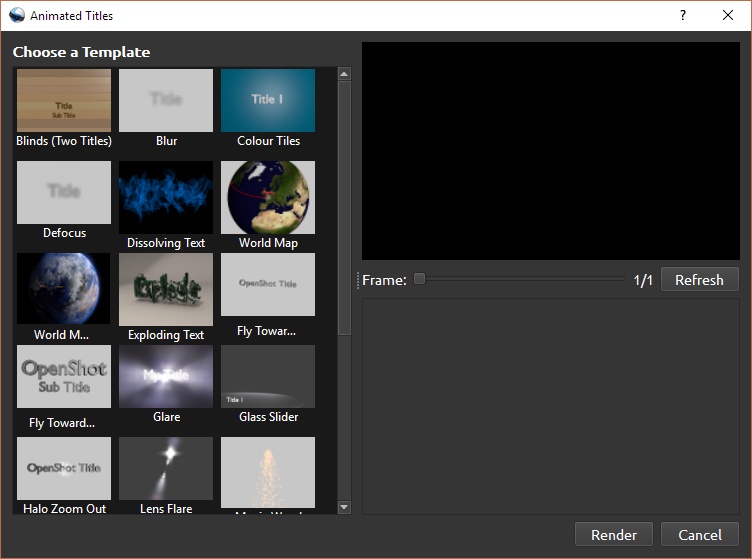Viewport: 752px width, 559px height.
Task: Click the 'Defocus' label text
Action: [65, 233]
